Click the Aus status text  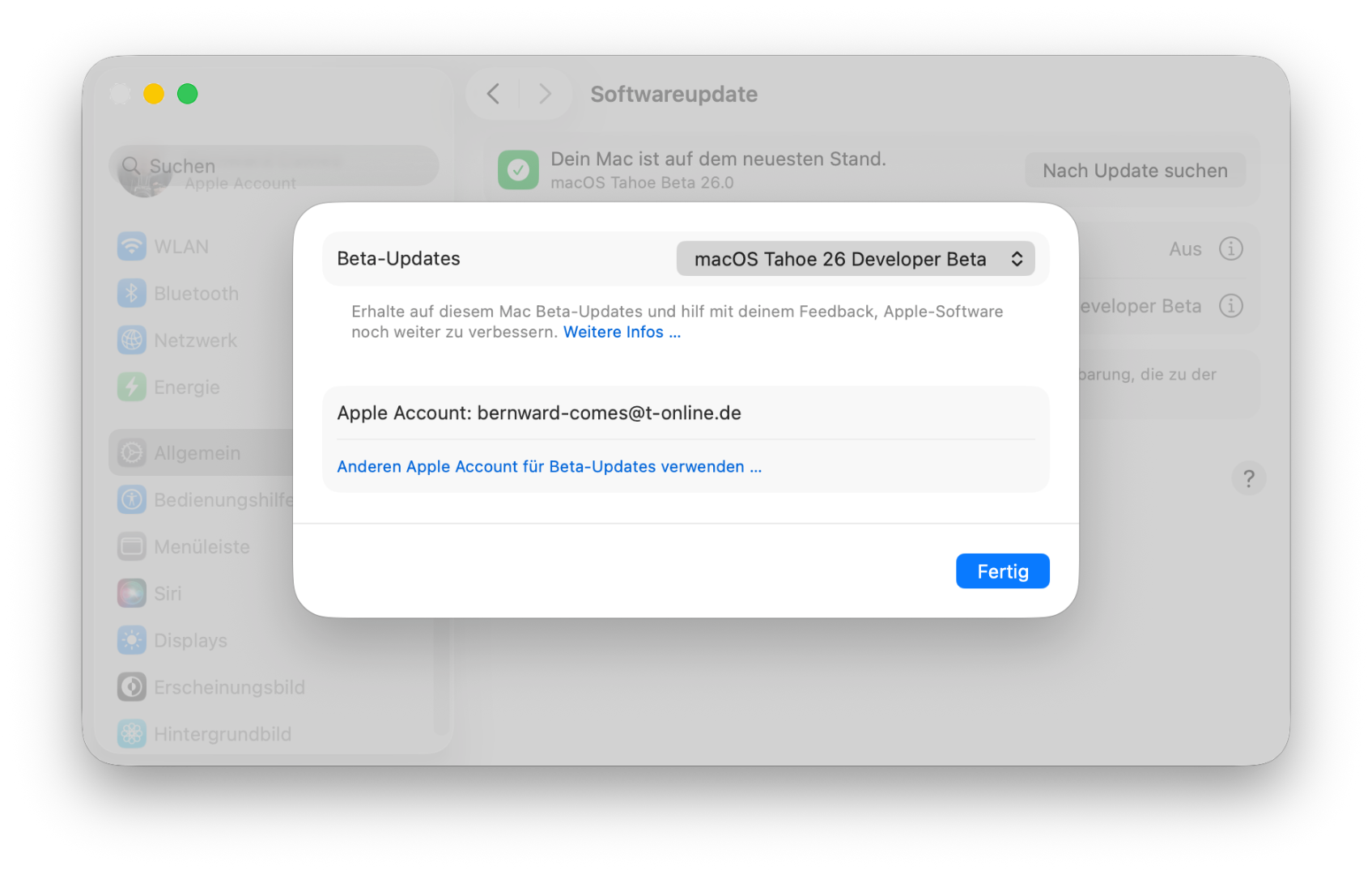pyautogui.click(x=1185, y=249)
